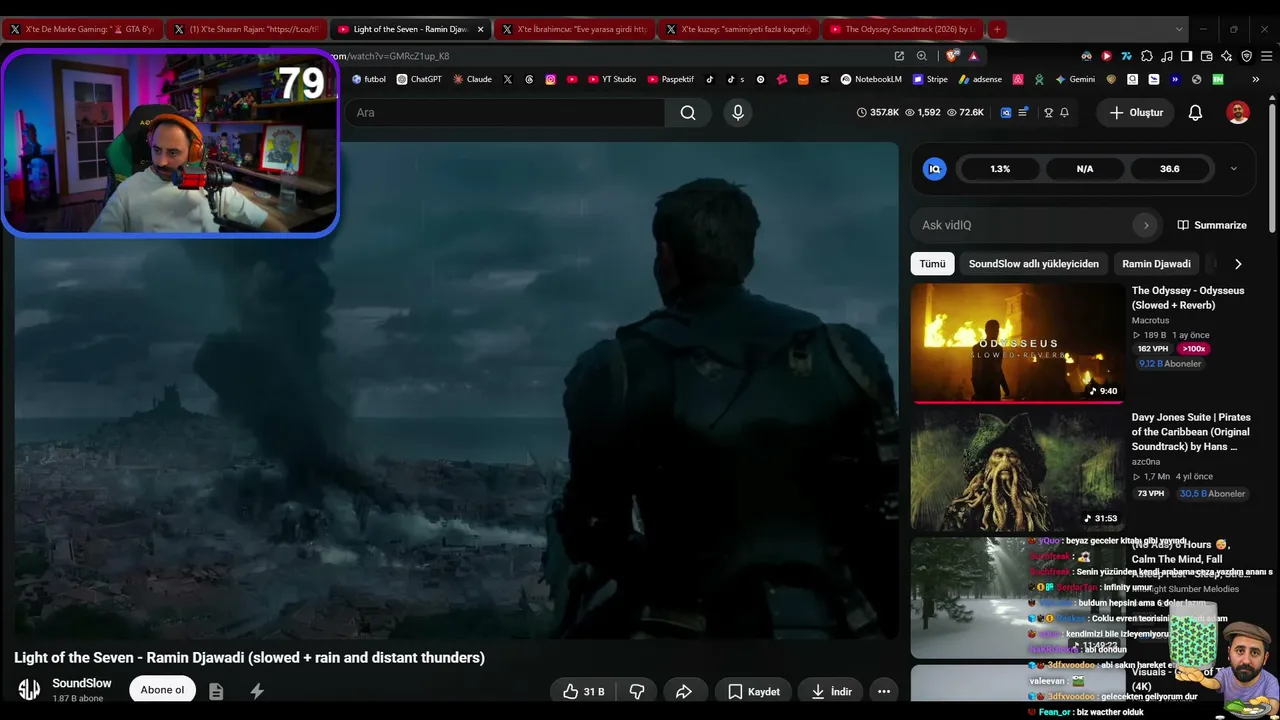Image resolution: width=1280 pixels, height=720 pixels.
Task: Click the 36.6 vidIQ stat pill
Action: [1170, 169]
